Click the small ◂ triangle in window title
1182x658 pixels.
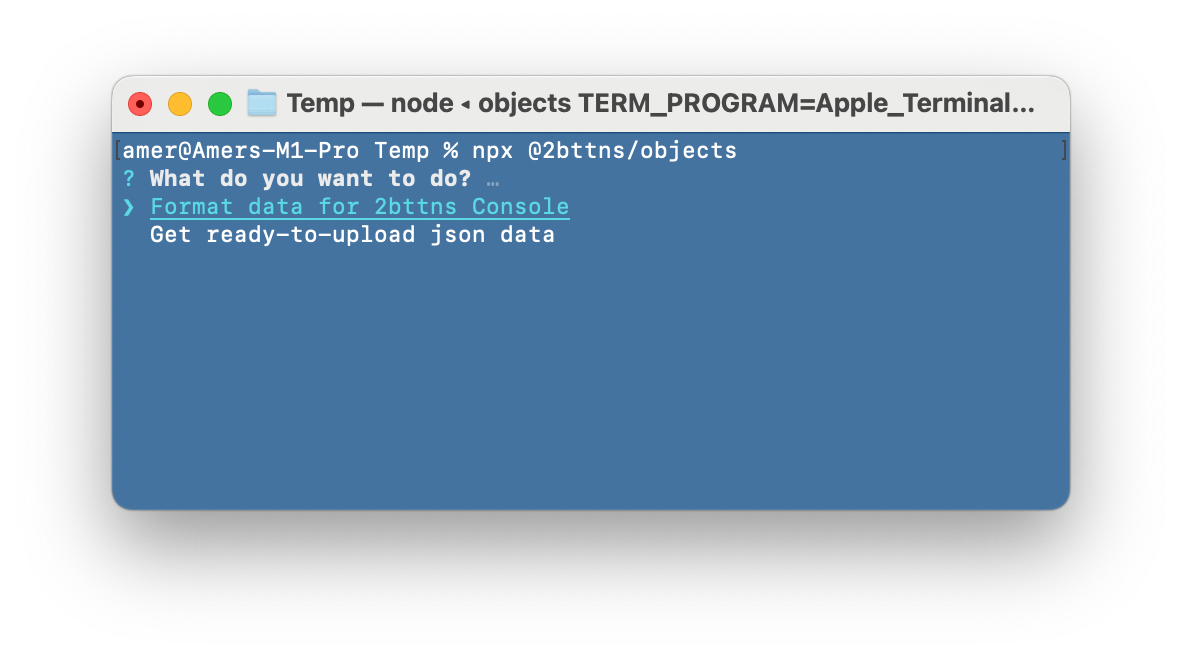tap(466, 105)
